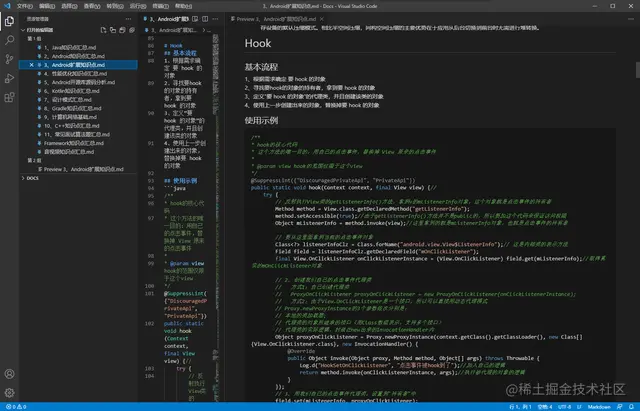640x411 pixels.
Task: Expand the breadcrumb chevron after the file name
Action: [x=204, y=30]
